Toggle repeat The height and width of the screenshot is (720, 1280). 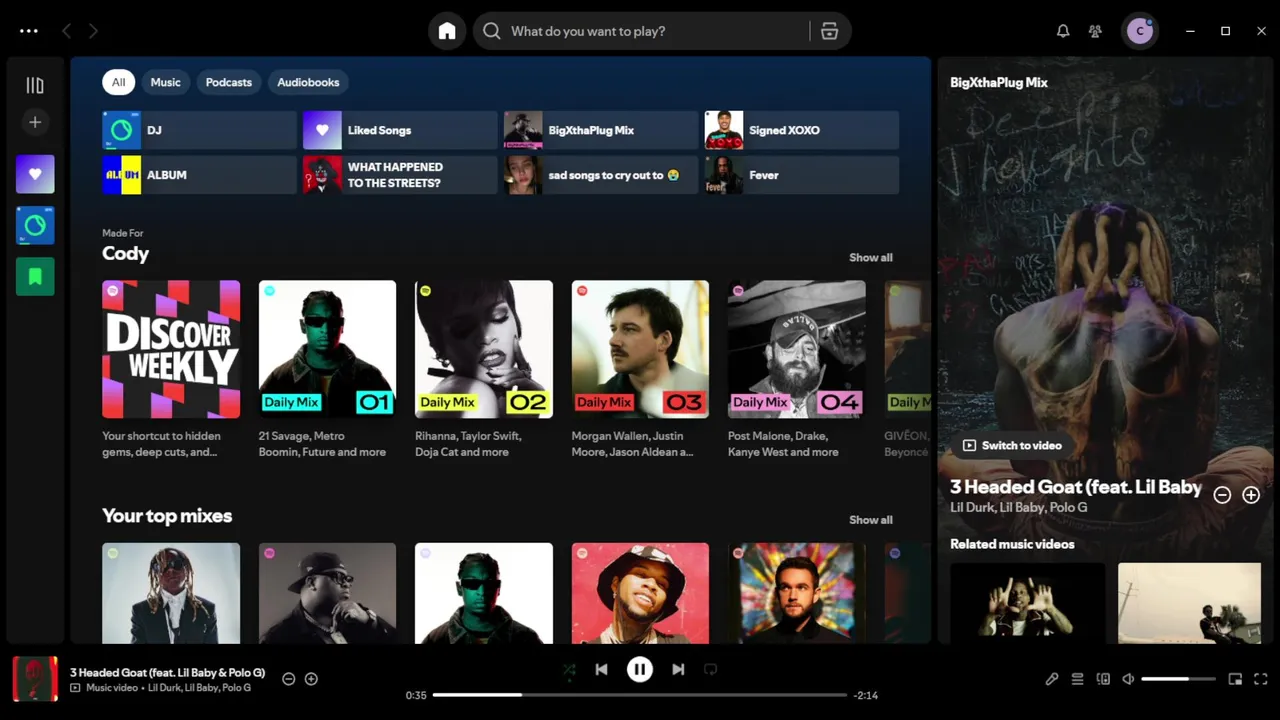click(x=710, y=670)
